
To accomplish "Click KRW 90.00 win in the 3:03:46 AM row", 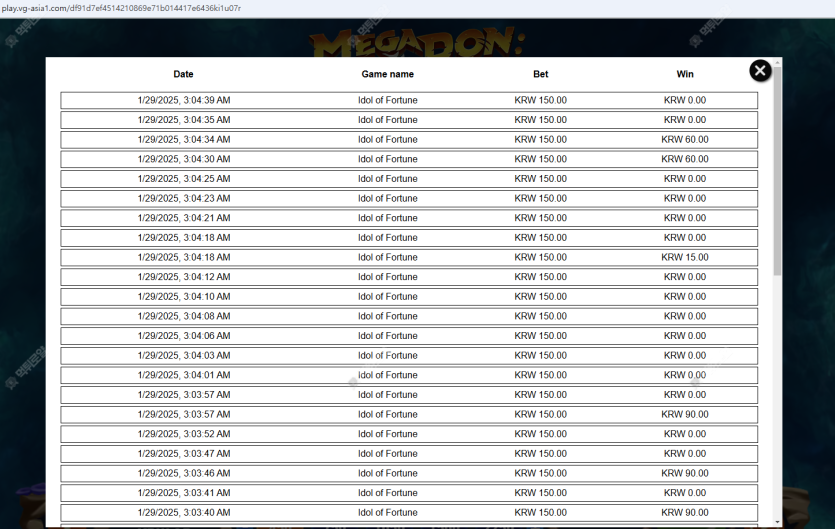I will coord(685,473).
